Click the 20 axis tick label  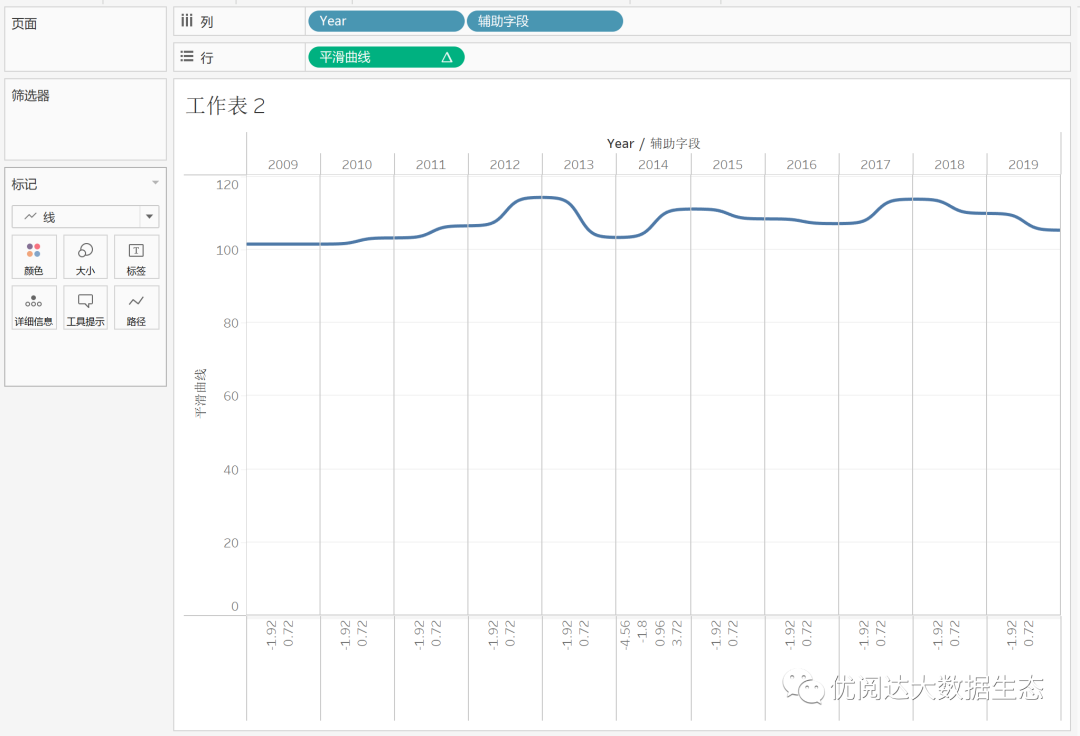231,543
